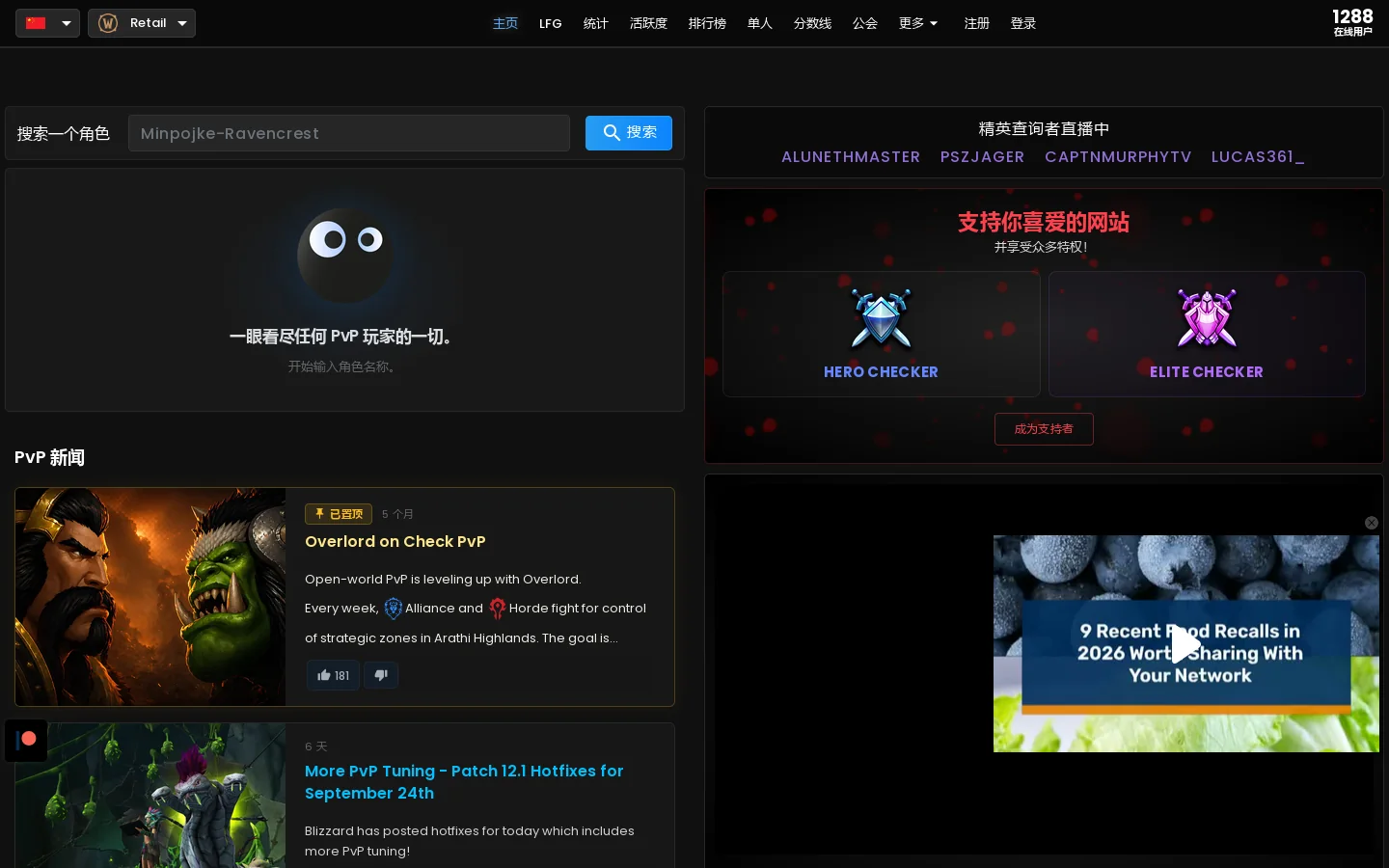The width and height of the screenshot is (1389, 868).
Task: Open PSZJAGER's stream link
Action: tap(982, 157)
